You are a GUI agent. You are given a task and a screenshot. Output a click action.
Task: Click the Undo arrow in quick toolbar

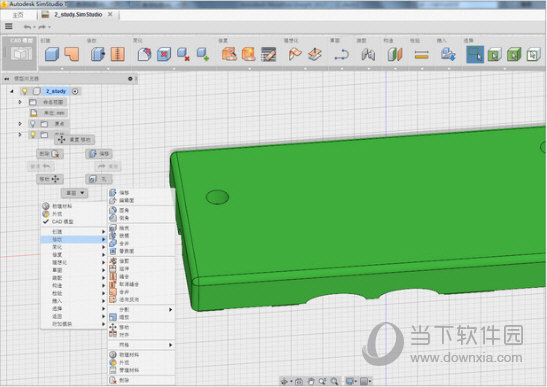click(x=28, y=27)
